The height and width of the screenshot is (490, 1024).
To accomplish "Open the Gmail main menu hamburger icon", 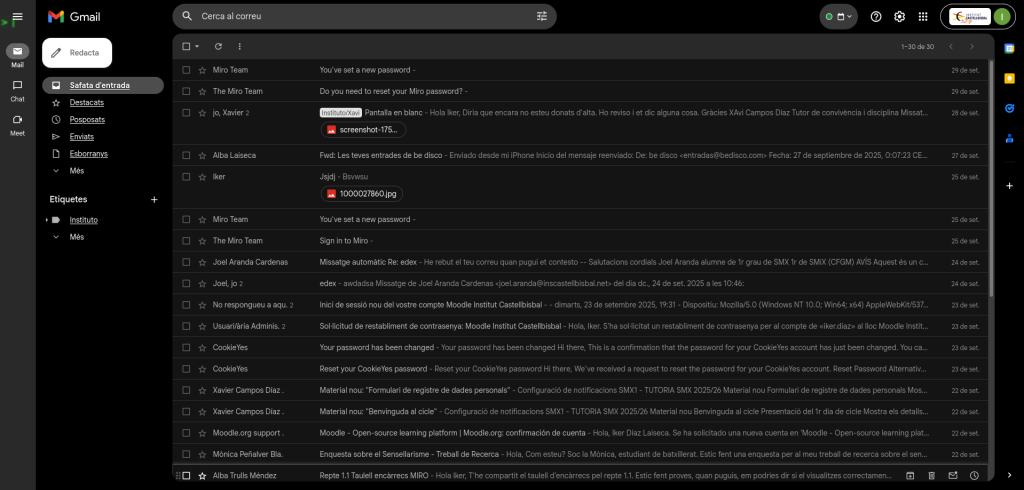I will pyautogui.click(x=17, y=17).
